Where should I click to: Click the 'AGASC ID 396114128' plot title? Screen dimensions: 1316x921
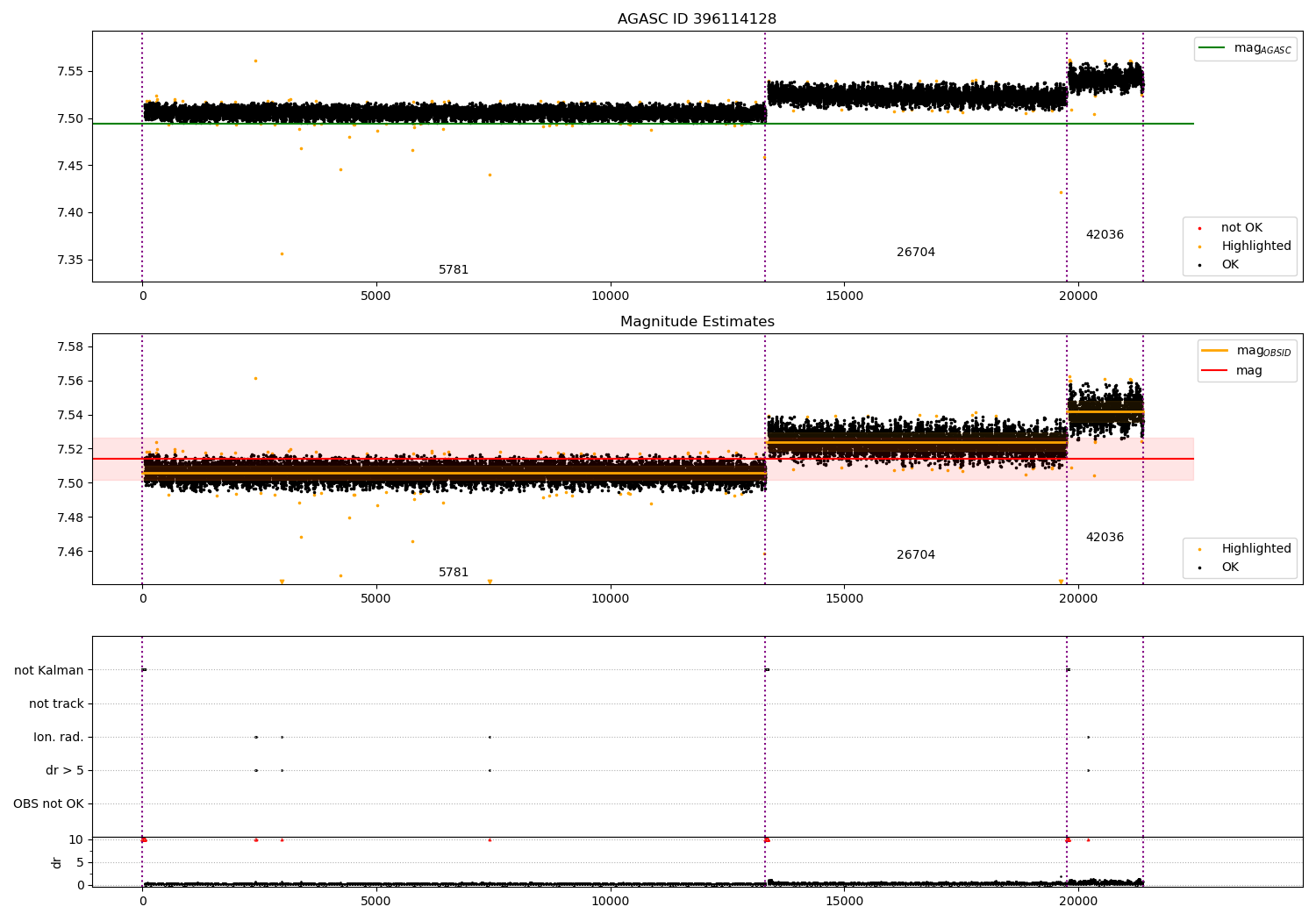[697, 19]
